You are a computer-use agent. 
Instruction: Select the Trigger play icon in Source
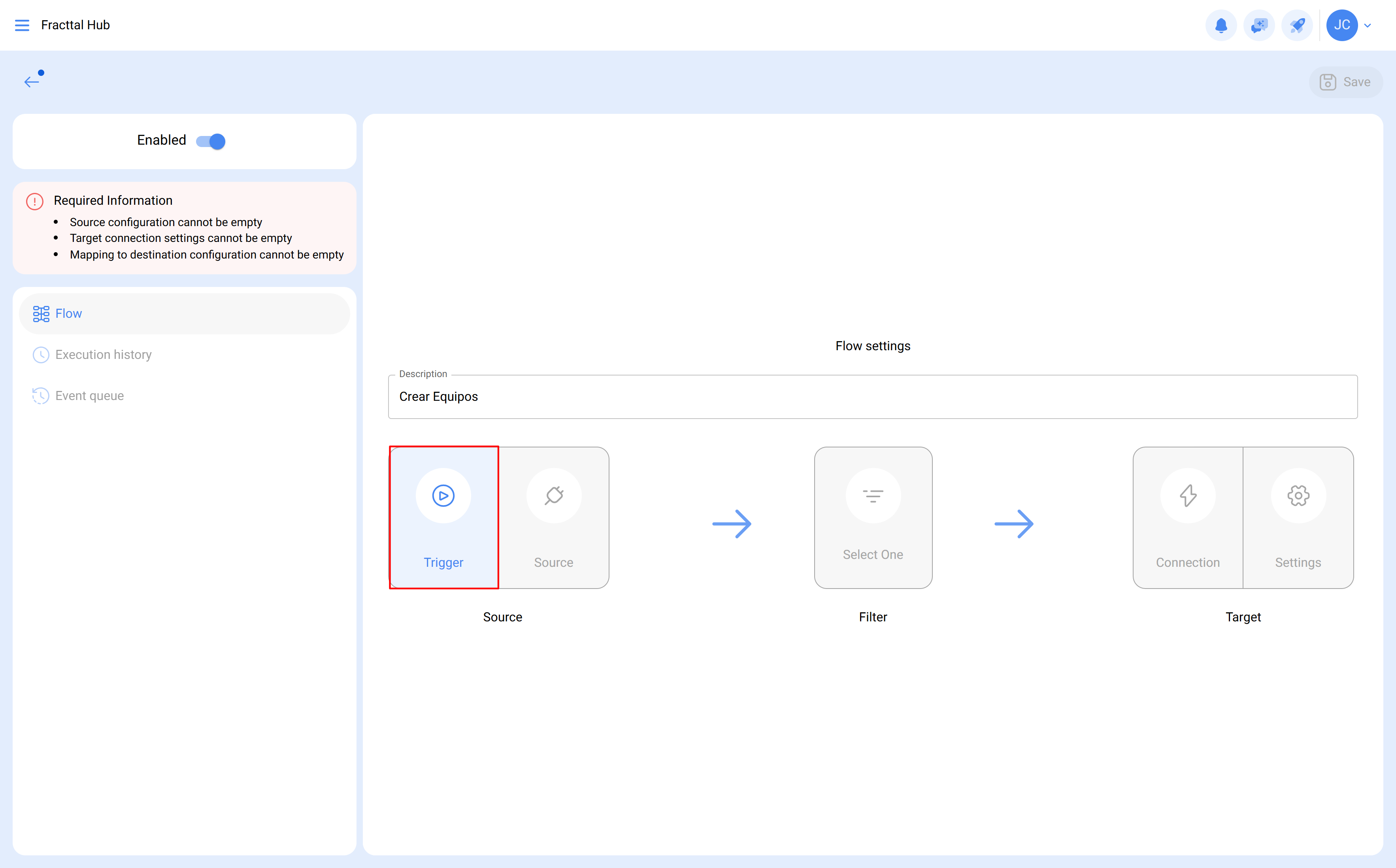pyautogui.click(x=443, y=495)
